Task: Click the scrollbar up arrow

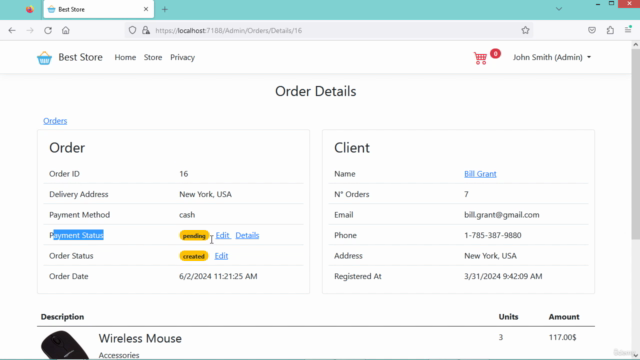Action: pos(636,44)
